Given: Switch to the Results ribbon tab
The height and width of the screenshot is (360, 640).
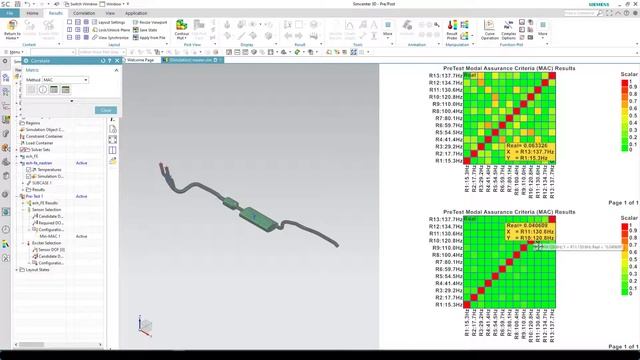Looking at the screenshot, I should pyautogui.click(x=56, y=13).
